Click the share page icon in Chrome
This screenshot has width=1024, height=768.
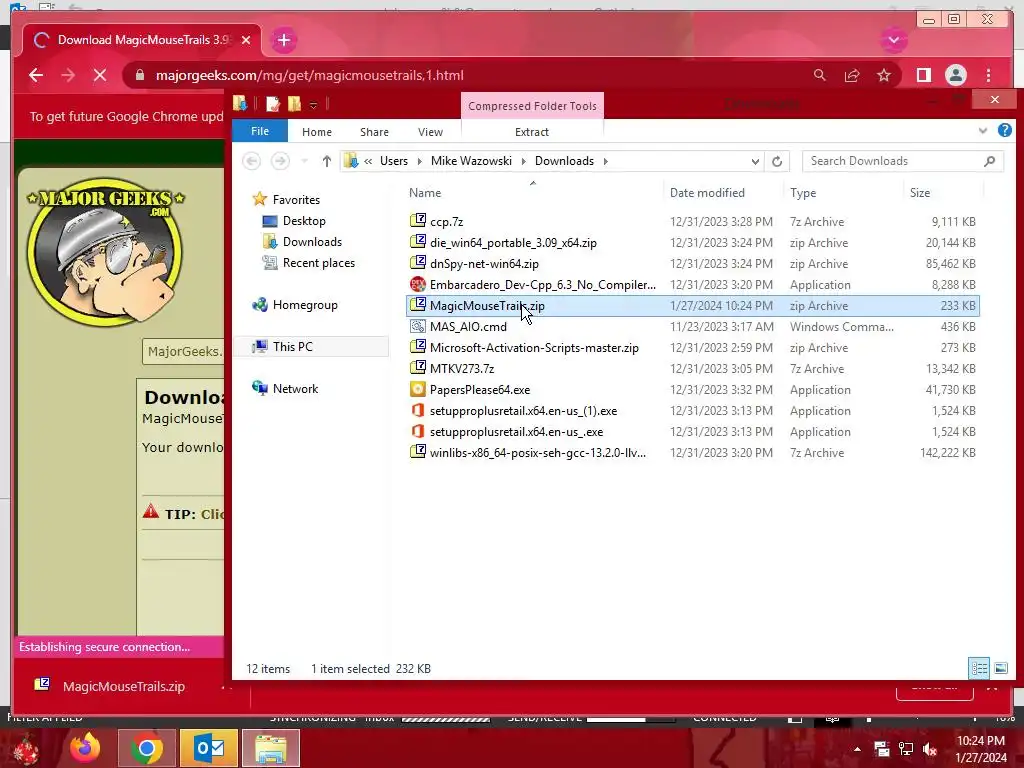(x=852, y=75)
